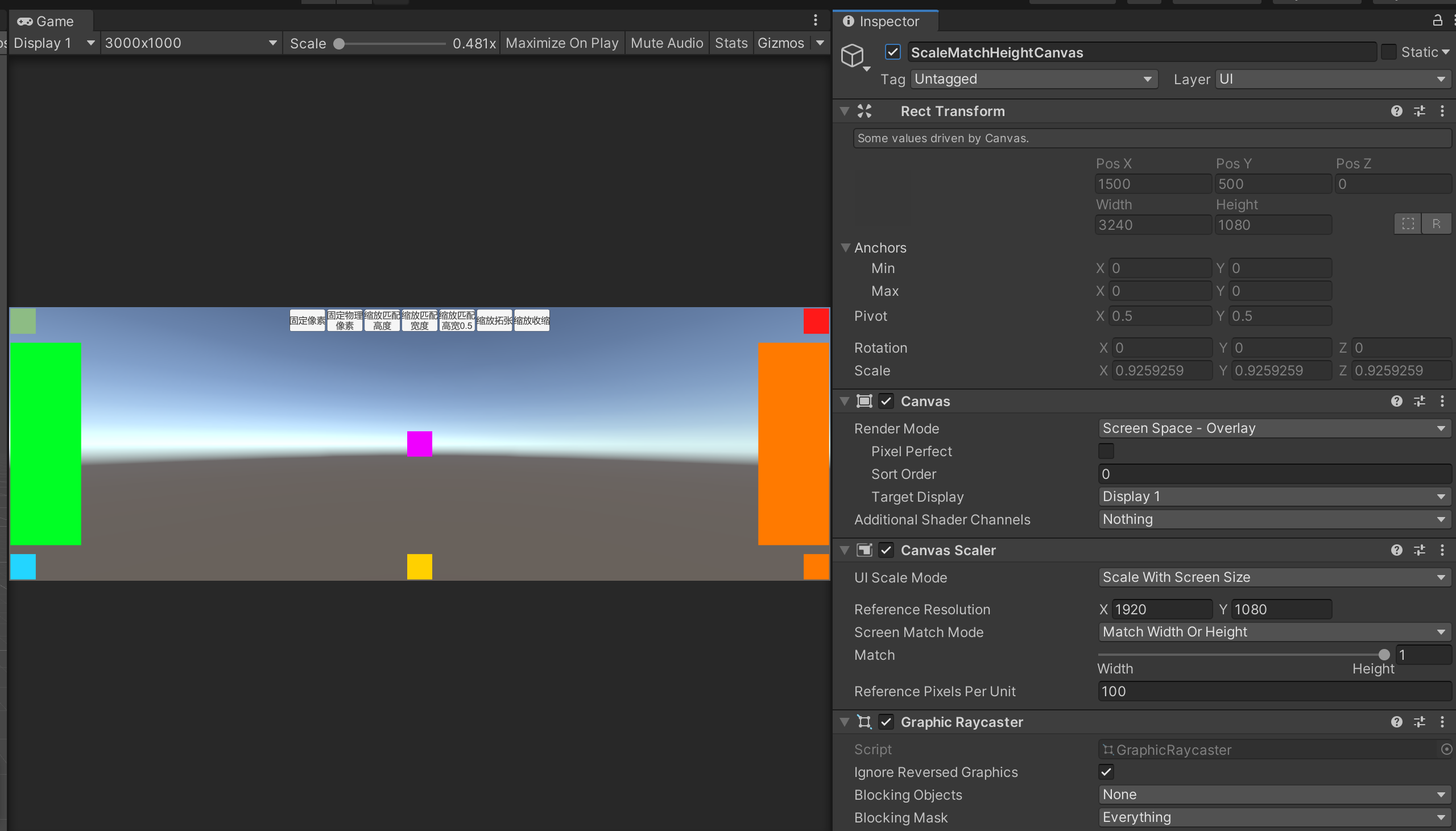
Task: Toggle the ScaleMatchHeightCanvas active checkbox
Action: [892, 52]
